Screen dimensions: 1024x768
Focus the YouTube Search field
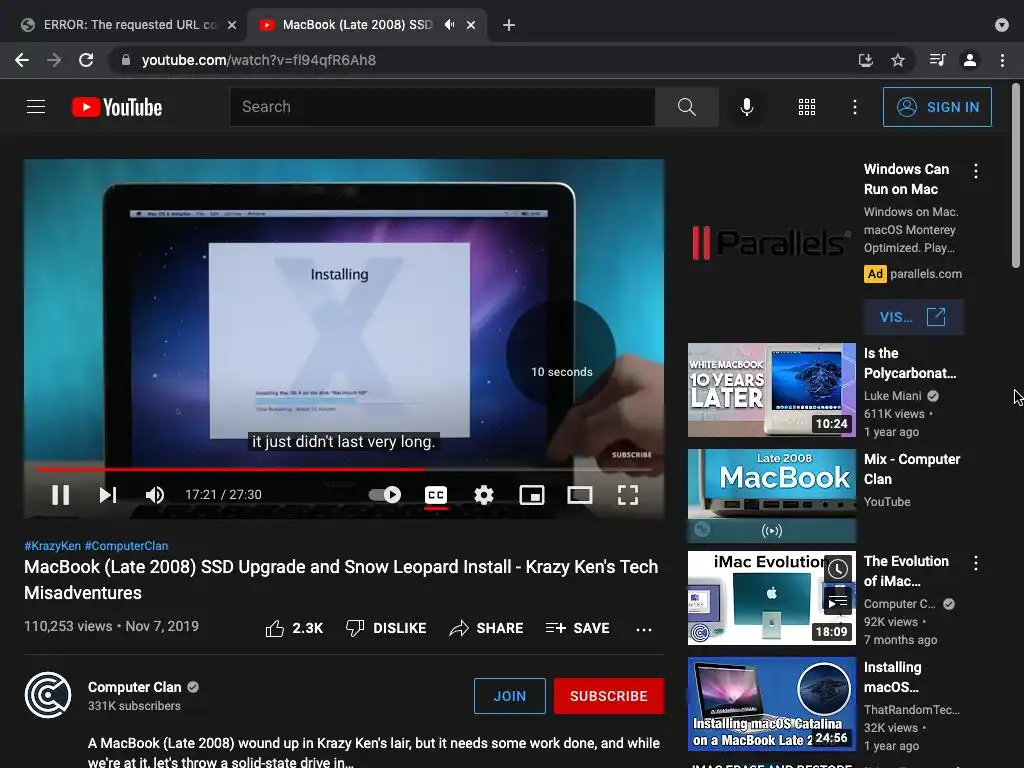coord(442,106)
